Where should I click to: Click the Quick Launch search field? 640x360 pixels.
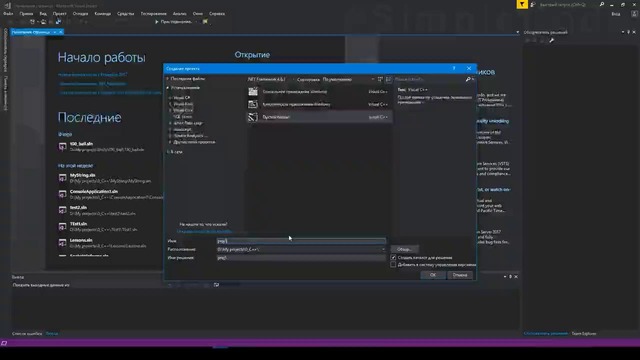(x=567, y=4)
